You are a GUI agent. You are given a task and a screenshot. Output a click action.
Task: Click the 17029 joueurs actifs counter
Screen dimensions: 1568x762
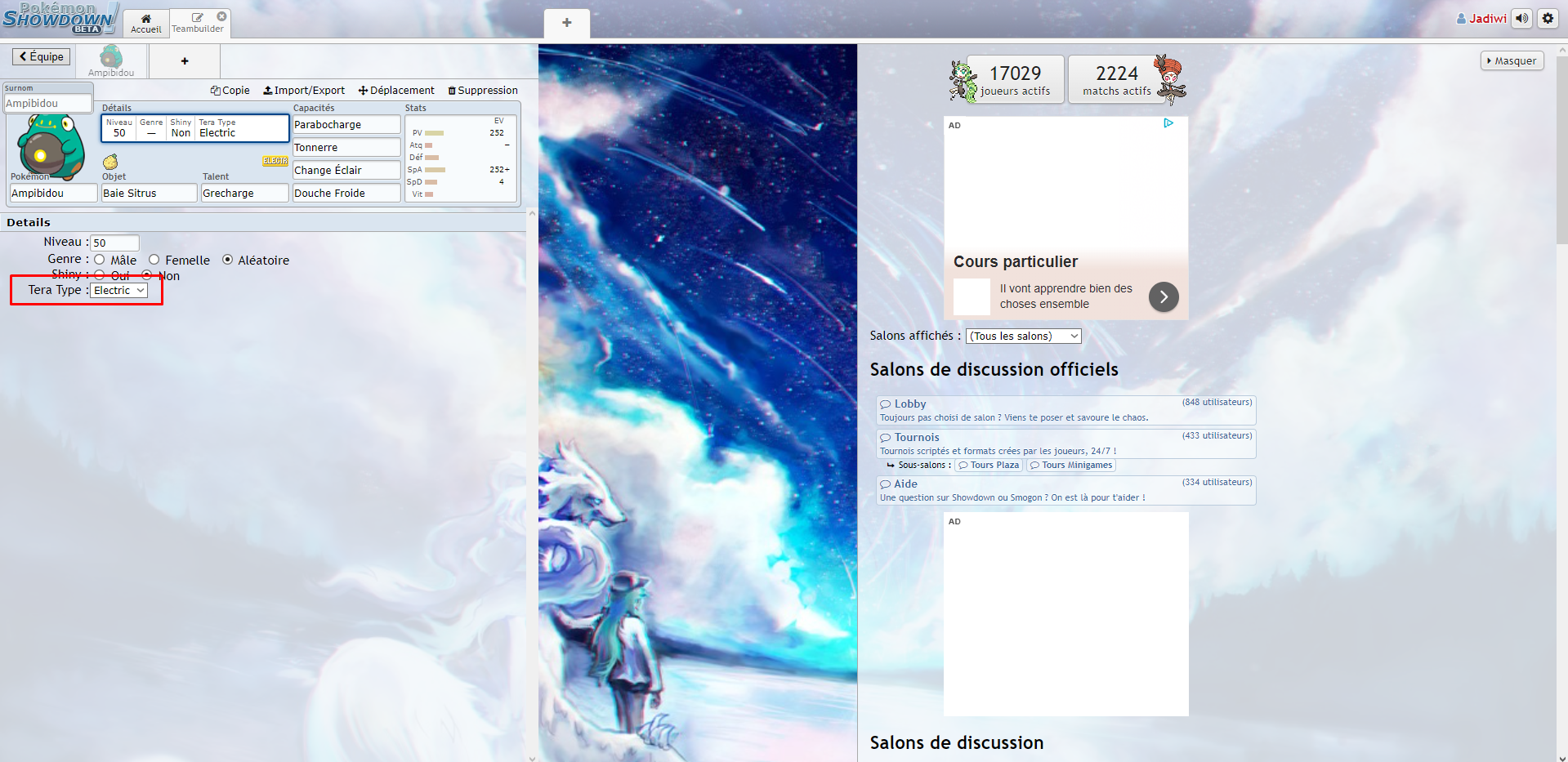(1016, 79)
